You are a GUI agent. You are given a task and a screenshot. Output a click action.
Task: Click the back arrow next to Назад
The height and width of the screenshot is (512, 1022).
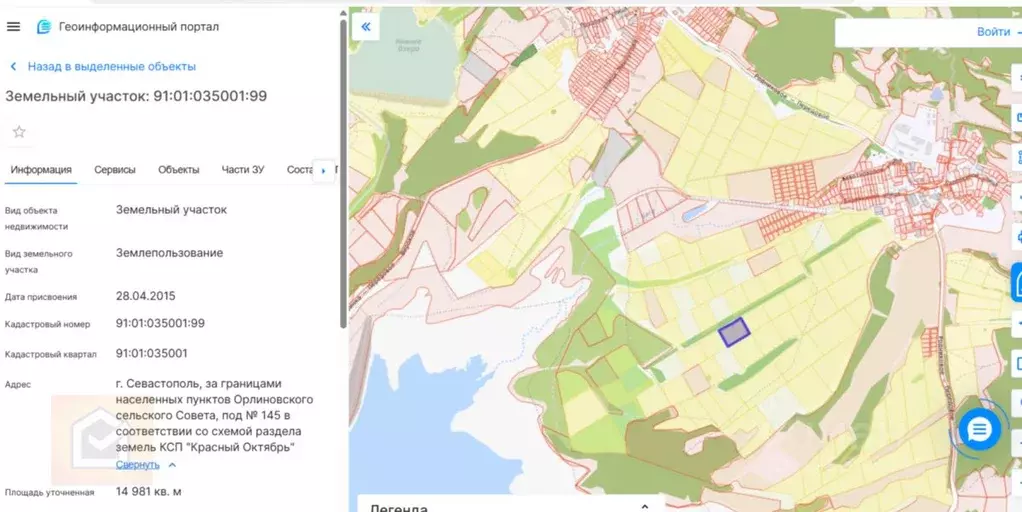click(x=13, y=67)
